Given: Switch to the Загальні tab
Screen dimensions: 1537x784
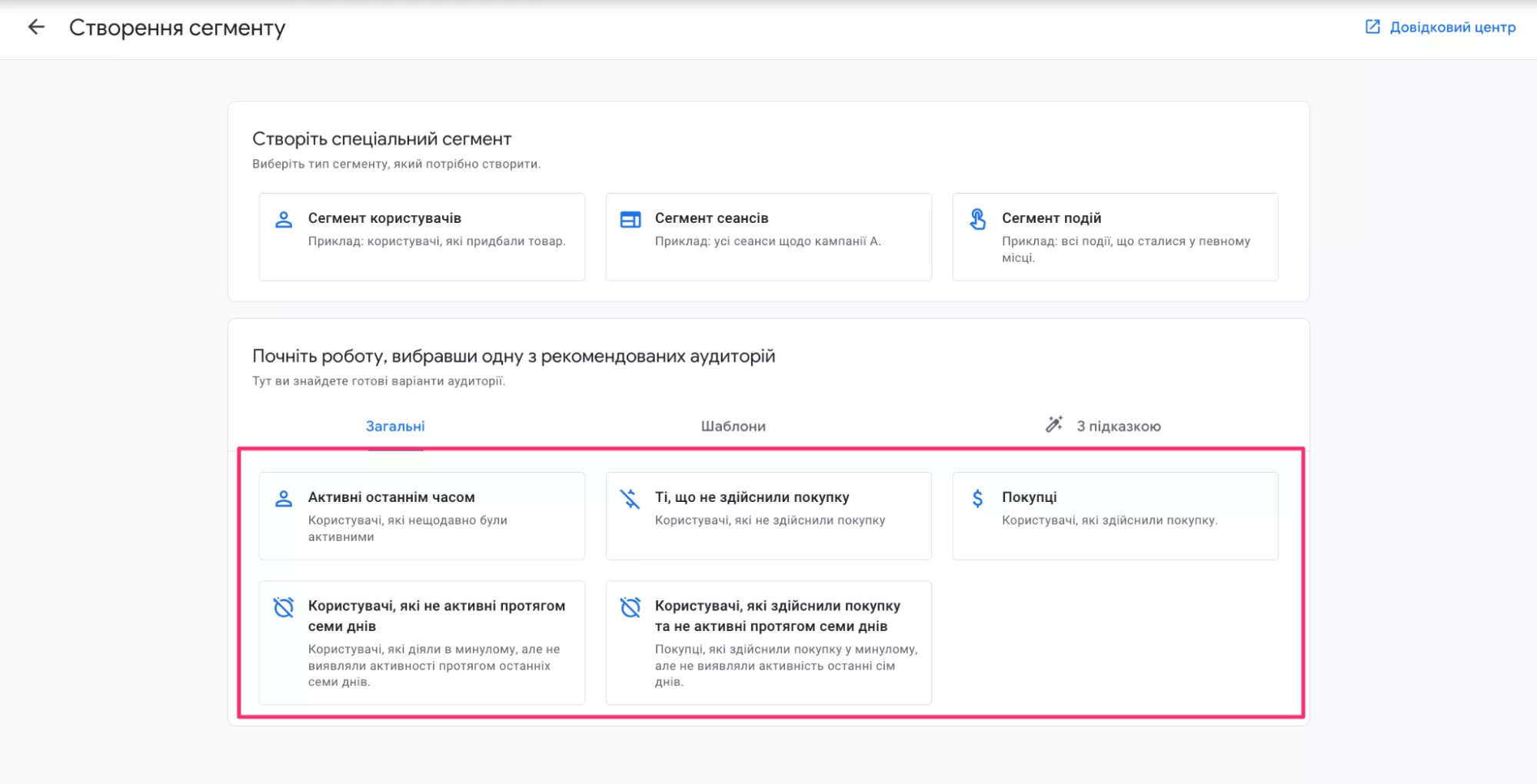Looking at the screenshot, I should click(x=395, y=426).
